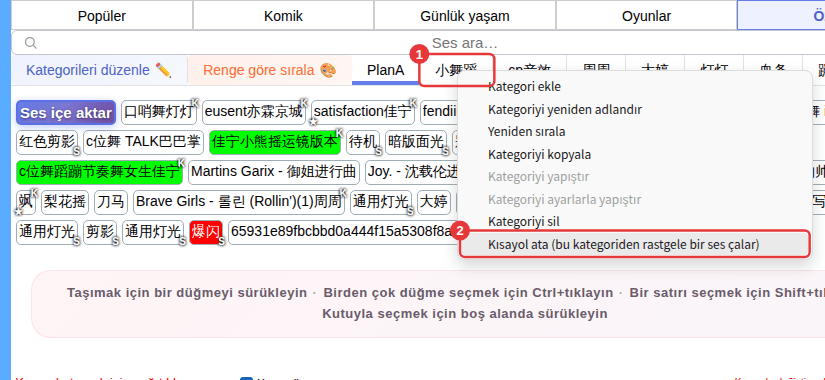
Task: Select the Günlük yaşam tab
Action: [465, 16]
